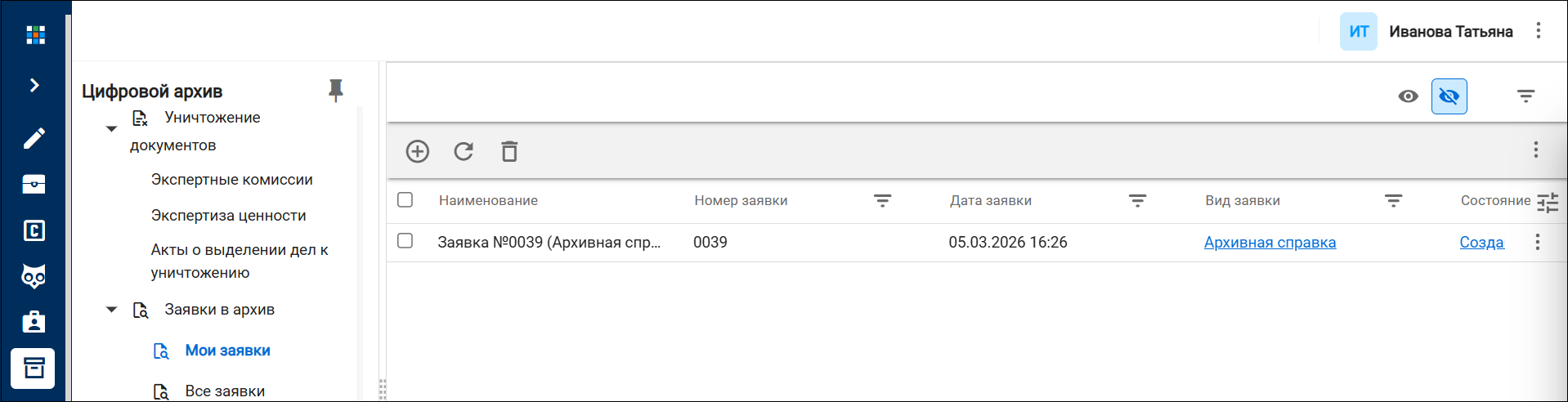Open filter for Номер заявки column
1568x402 pixels.
point(882,201)
